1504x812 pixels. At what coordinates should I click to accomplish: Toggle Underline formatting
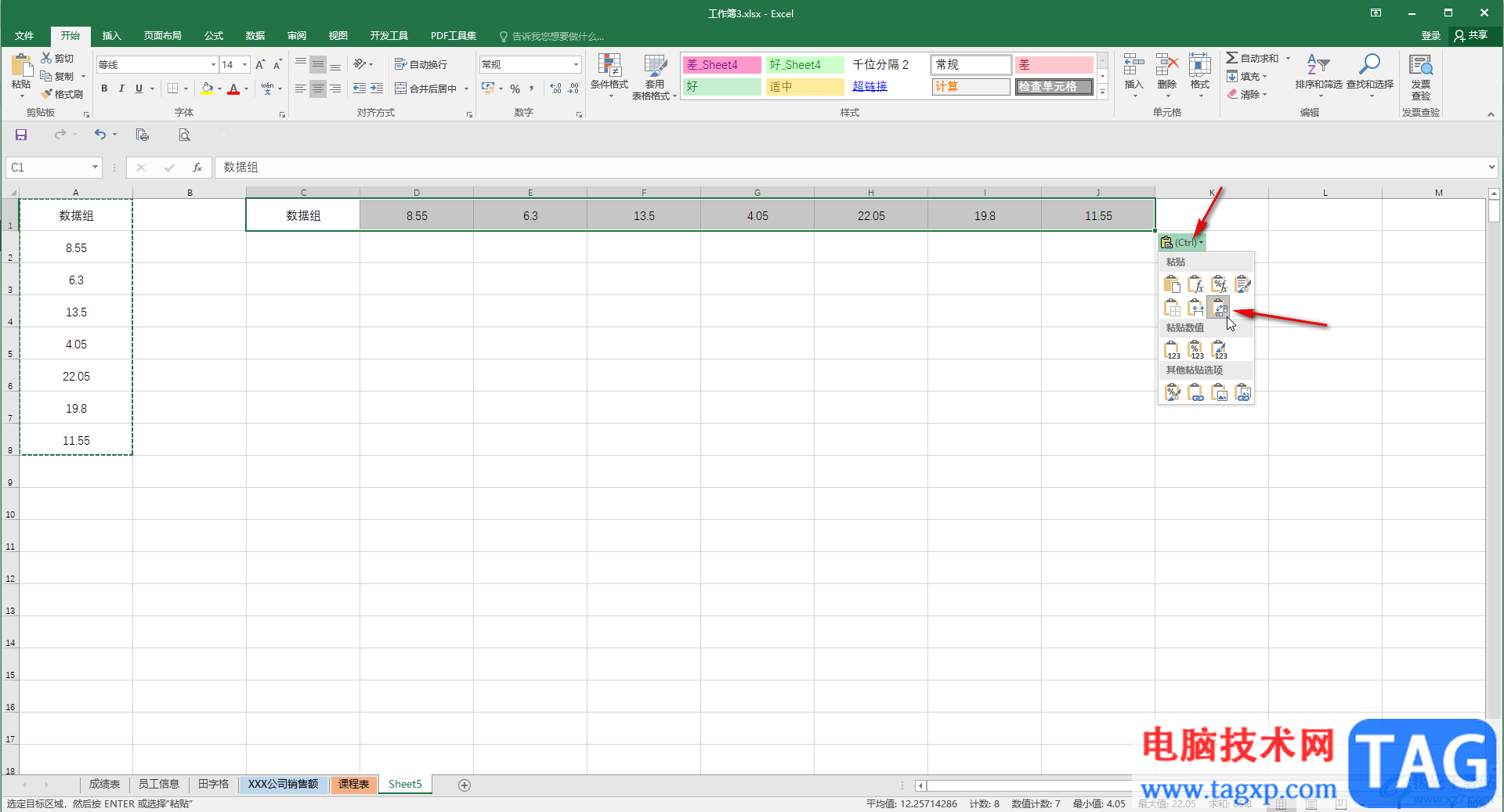point(139,88)
